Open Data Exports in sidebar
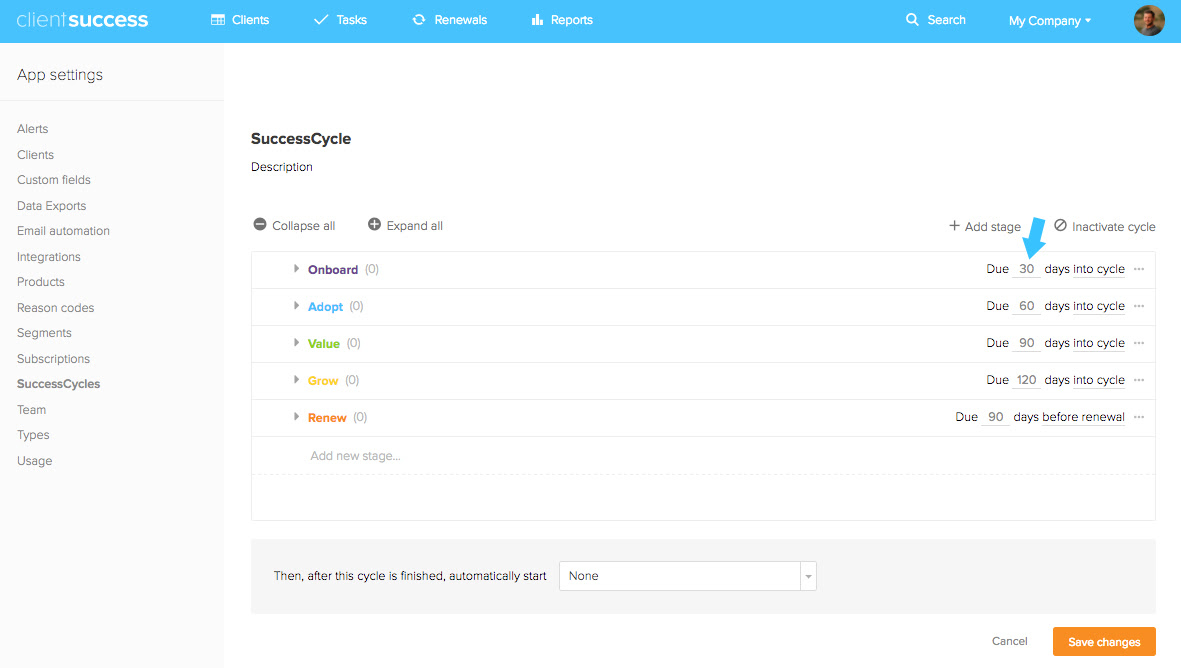Screen dimensions: 1181x668 click(51, 206)
